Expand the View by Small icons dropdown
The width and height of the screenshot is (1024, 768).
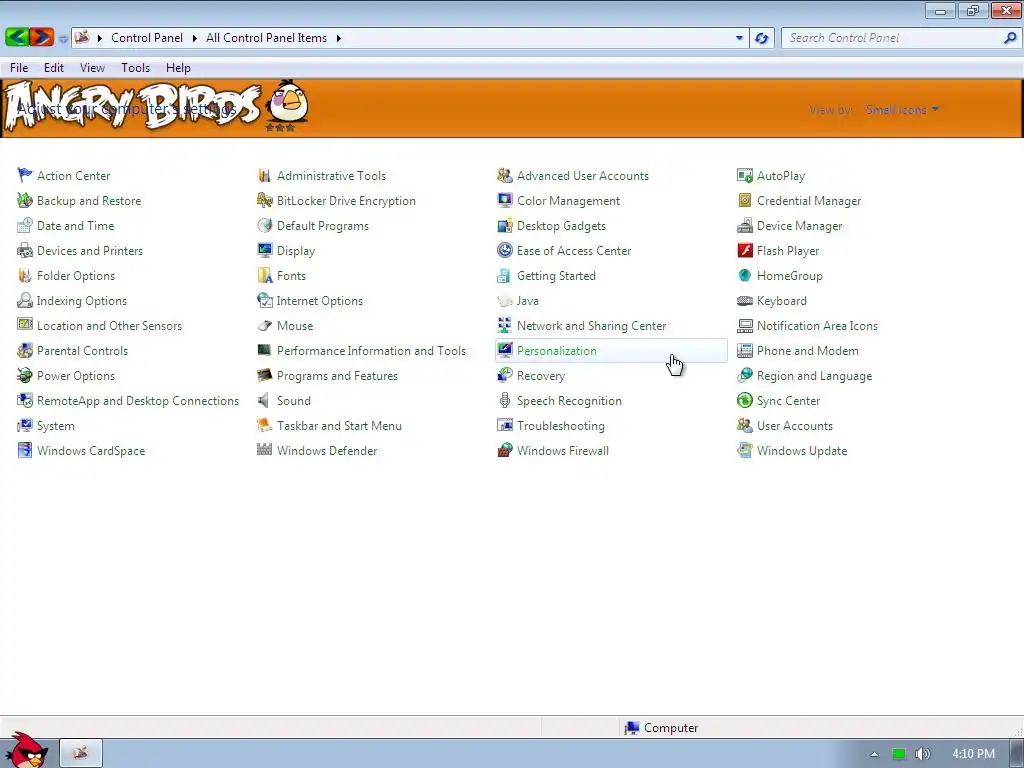(902, 109)
